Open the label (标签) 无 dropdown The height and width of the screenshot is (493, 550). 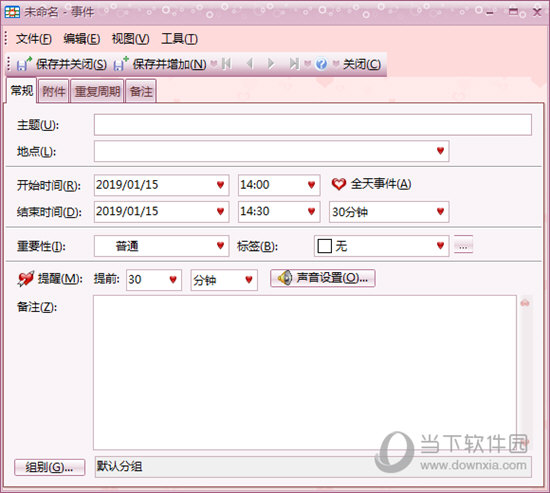[x=441, y=245]
